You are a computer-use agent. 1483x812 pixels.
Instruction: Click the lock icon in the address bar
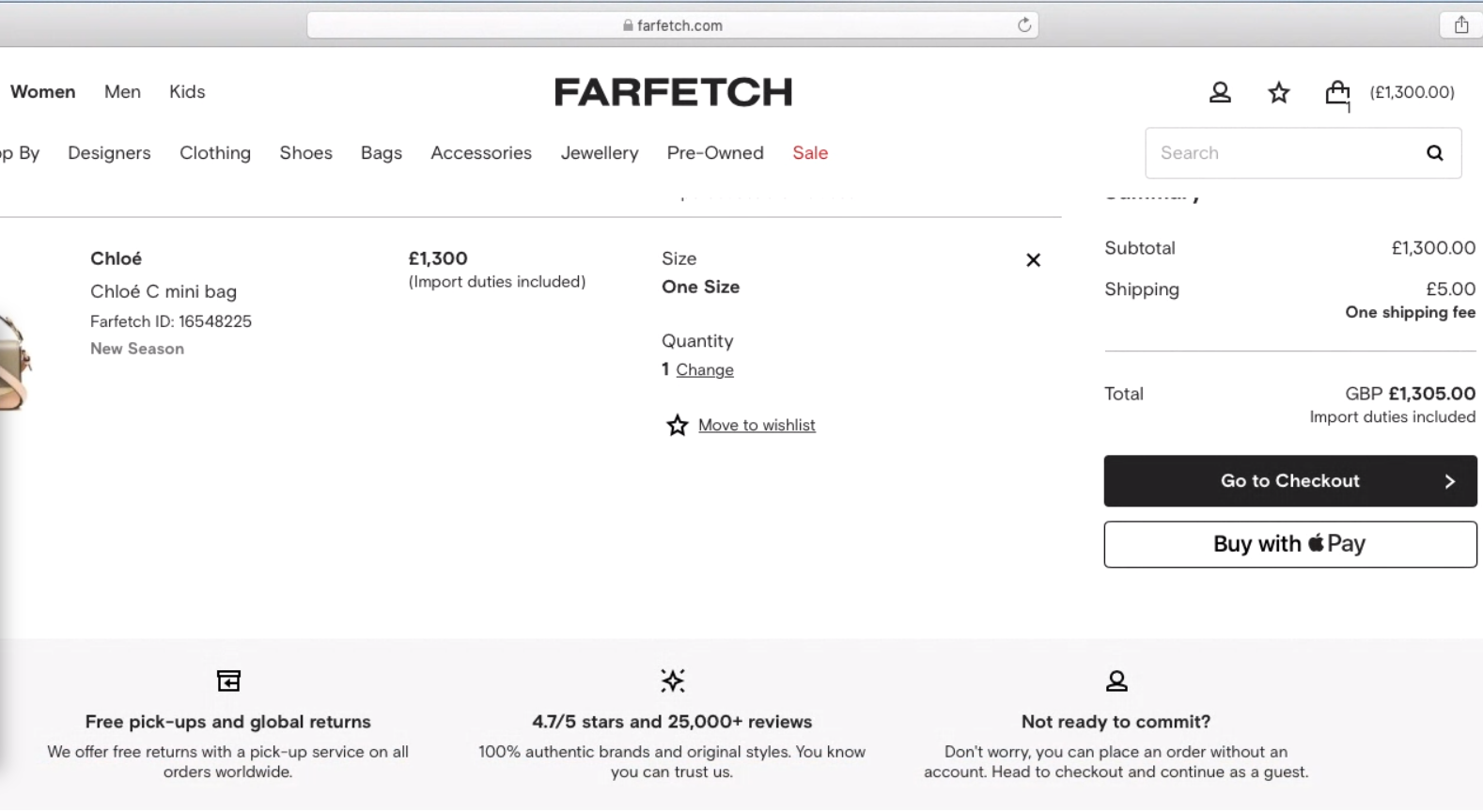pyautogui.click(x=628, y=25)
